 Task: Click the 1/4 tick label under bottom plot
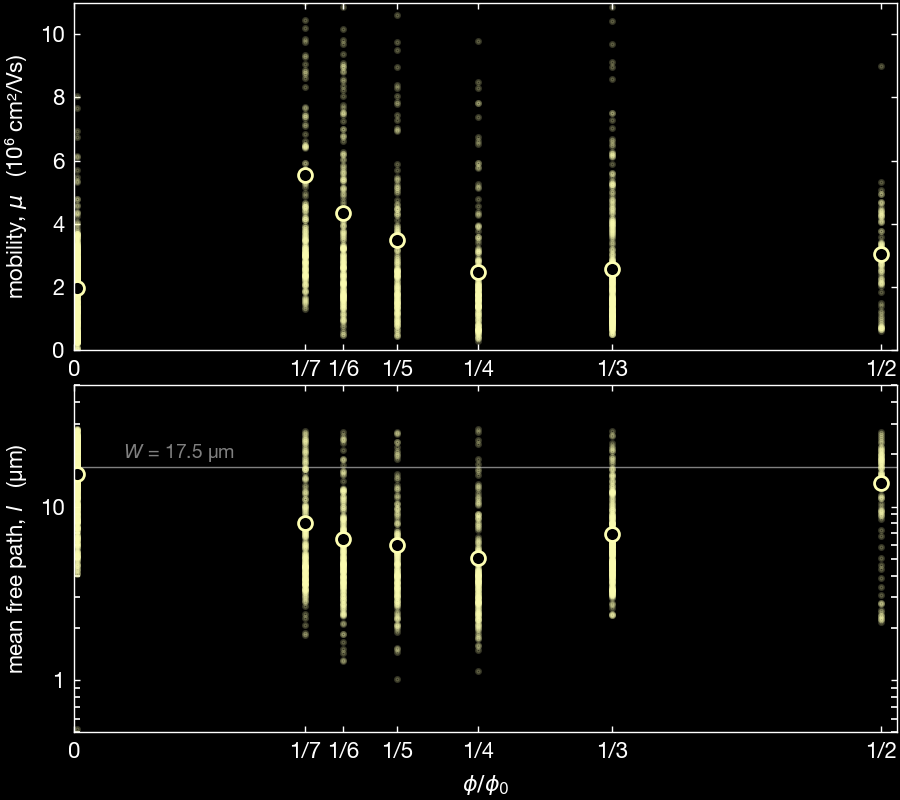coord(478,750)
